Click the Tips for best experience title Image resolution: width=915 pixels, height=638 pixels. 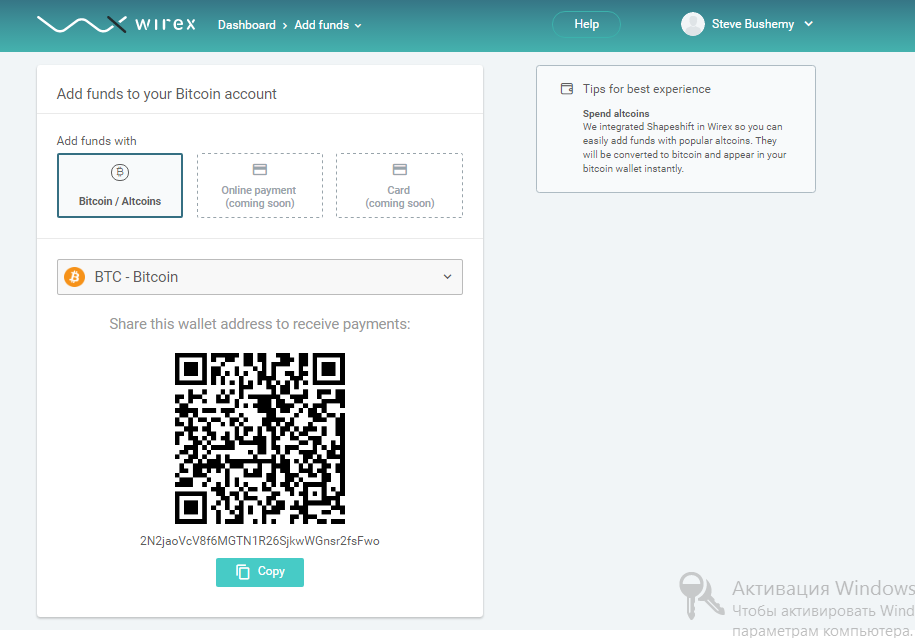(x=647, y=89)
